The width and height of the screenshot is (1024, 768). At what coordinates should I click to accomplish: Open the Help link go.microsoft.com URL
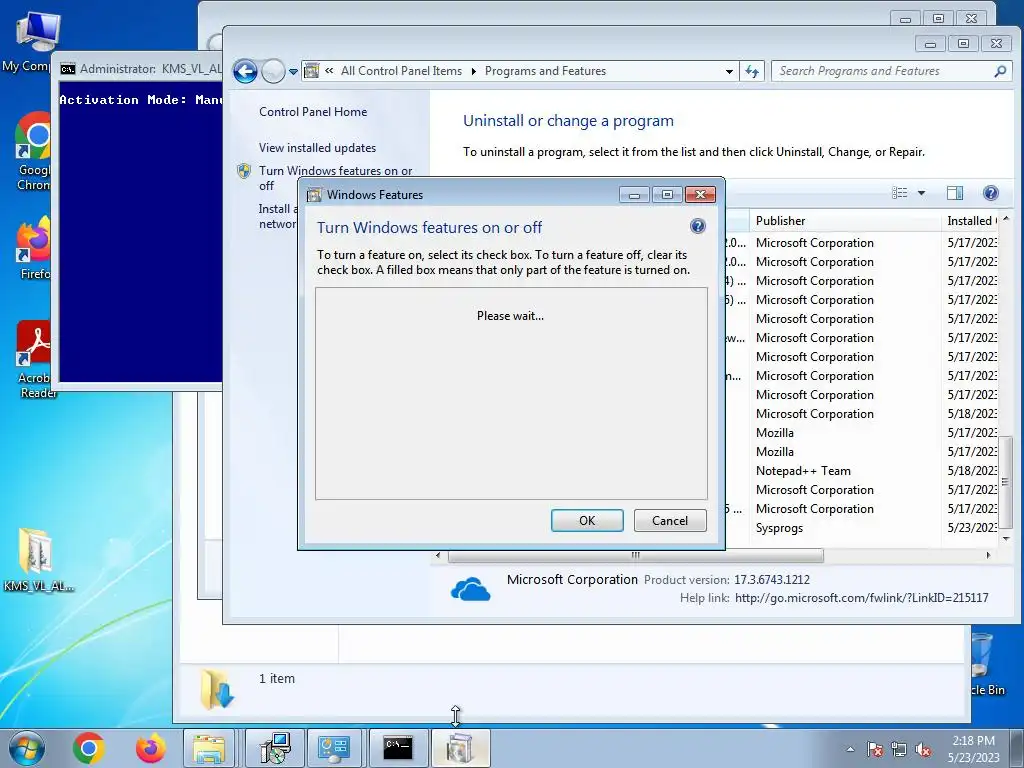click(861, 598)
